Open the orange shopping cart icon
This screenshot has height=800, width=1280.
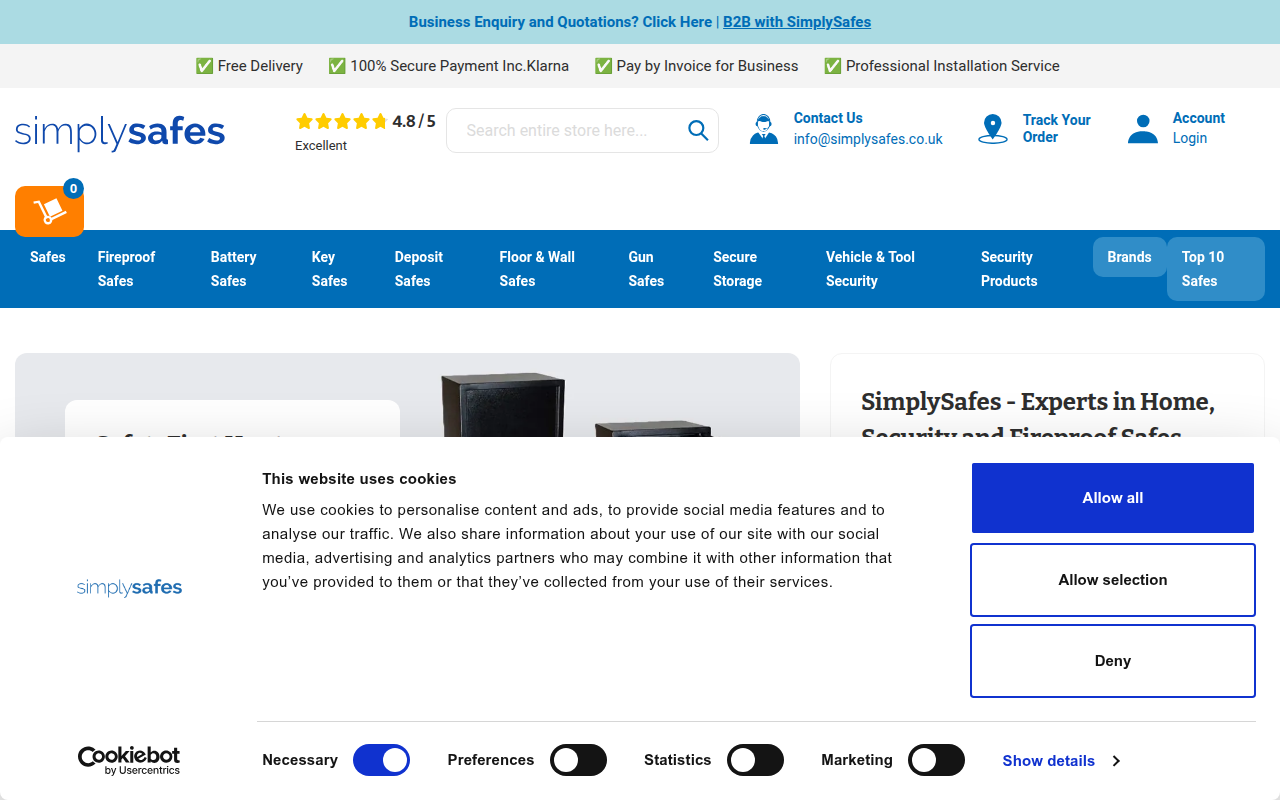49,211
